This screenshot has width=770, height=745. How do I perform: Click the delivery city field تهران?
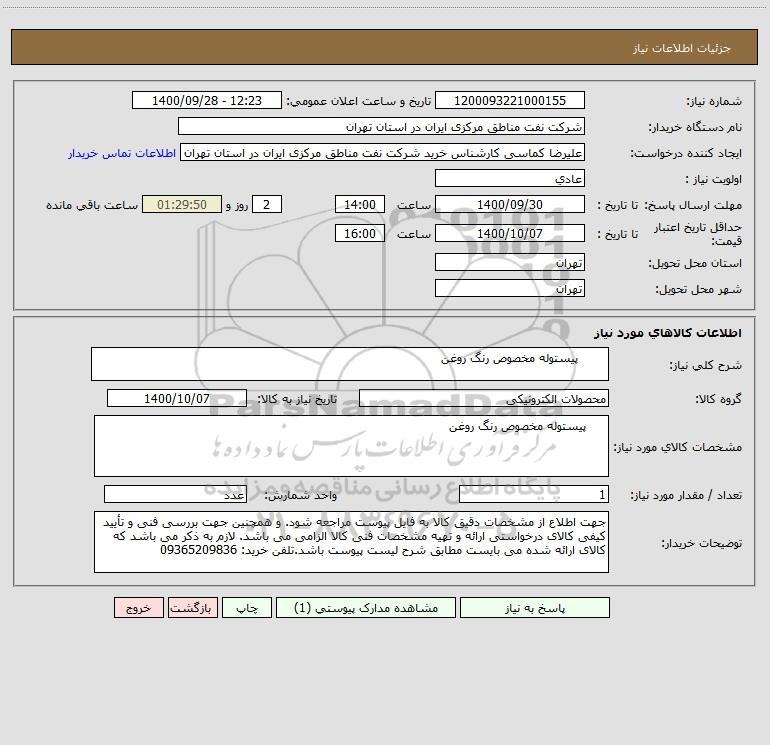click(510, 288)
